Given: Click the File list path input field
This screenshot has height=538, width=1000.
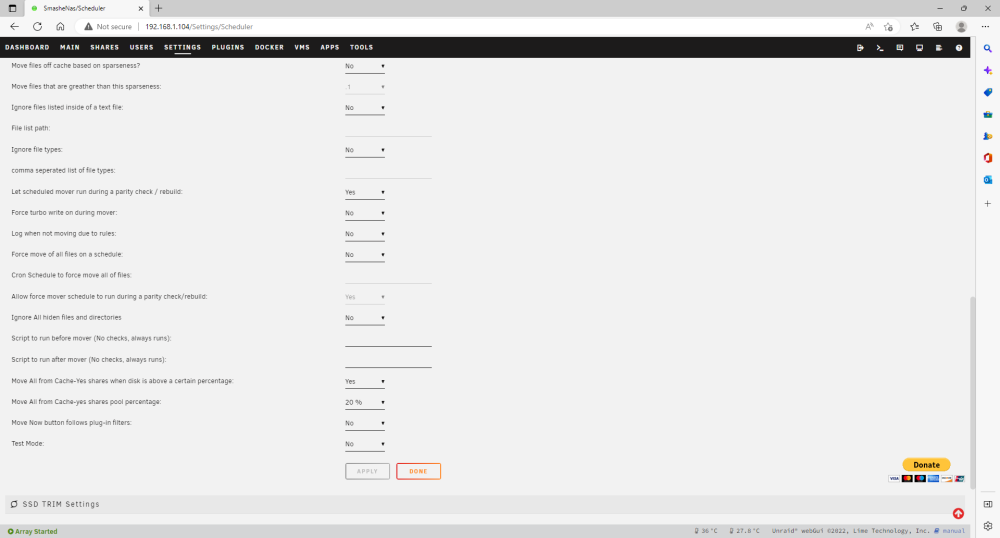Looking at the screenshot, I should [x=388, y=129].
